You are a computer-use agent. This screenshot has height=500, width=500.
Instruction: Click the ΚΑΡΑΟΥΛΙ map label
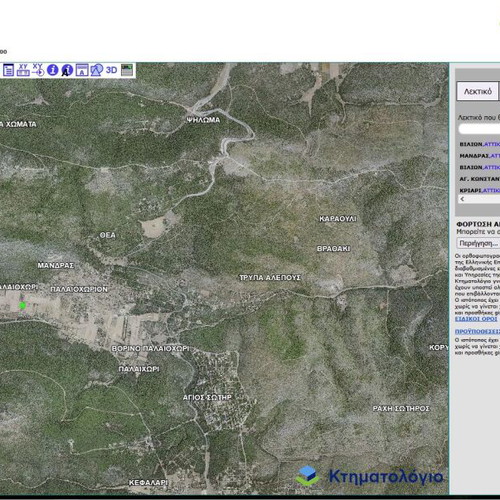pyautogui.click(x=338, y=219)
